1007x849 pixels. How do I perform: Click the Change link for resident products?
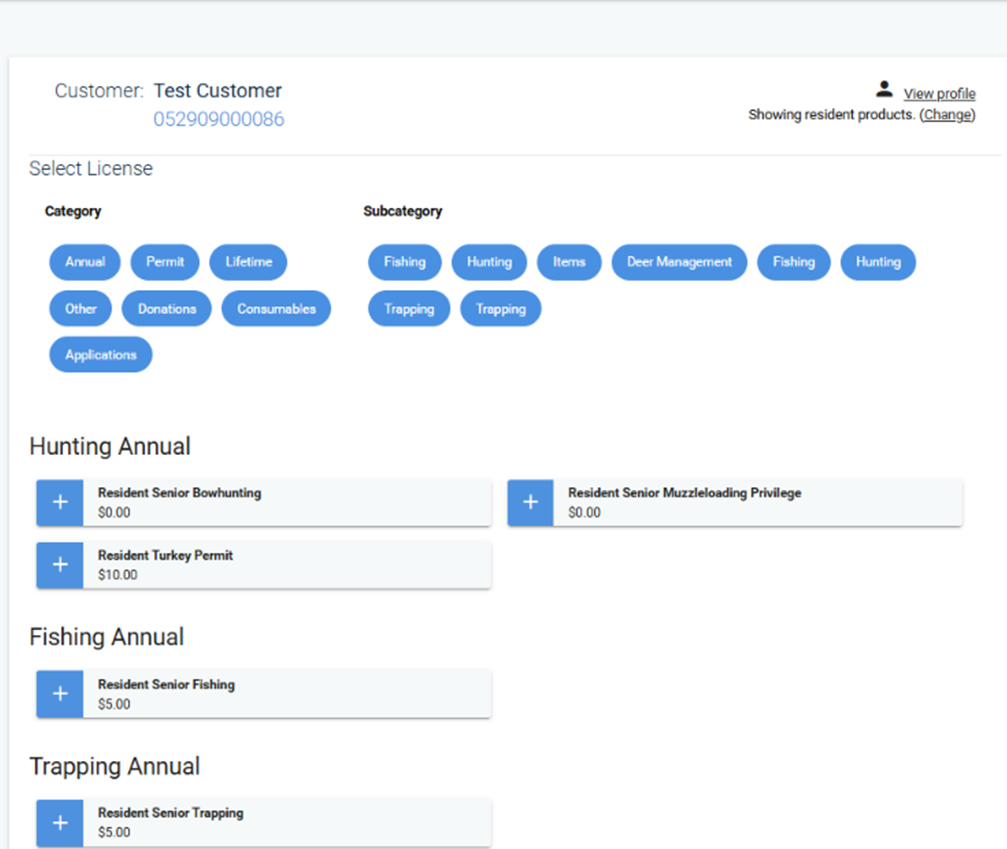(x=946, y=115)
